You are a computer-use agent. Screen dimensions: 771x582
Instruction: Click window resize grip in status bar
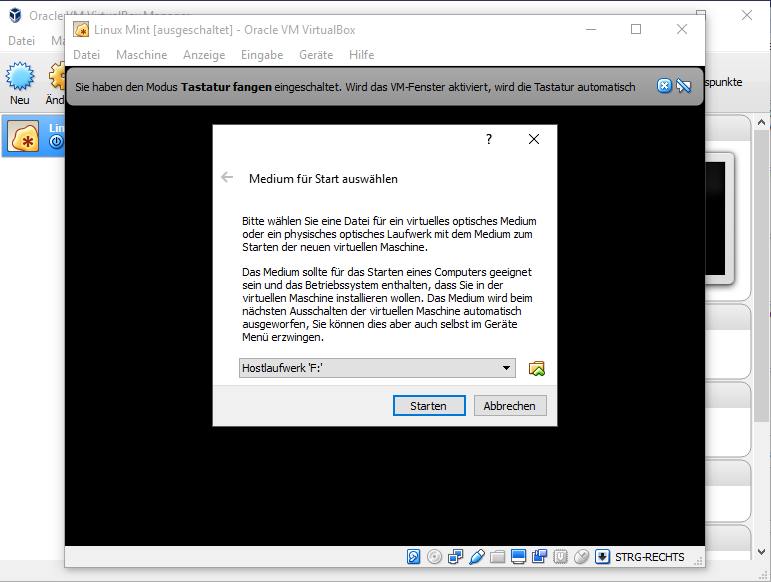click(x=698, y=560)
